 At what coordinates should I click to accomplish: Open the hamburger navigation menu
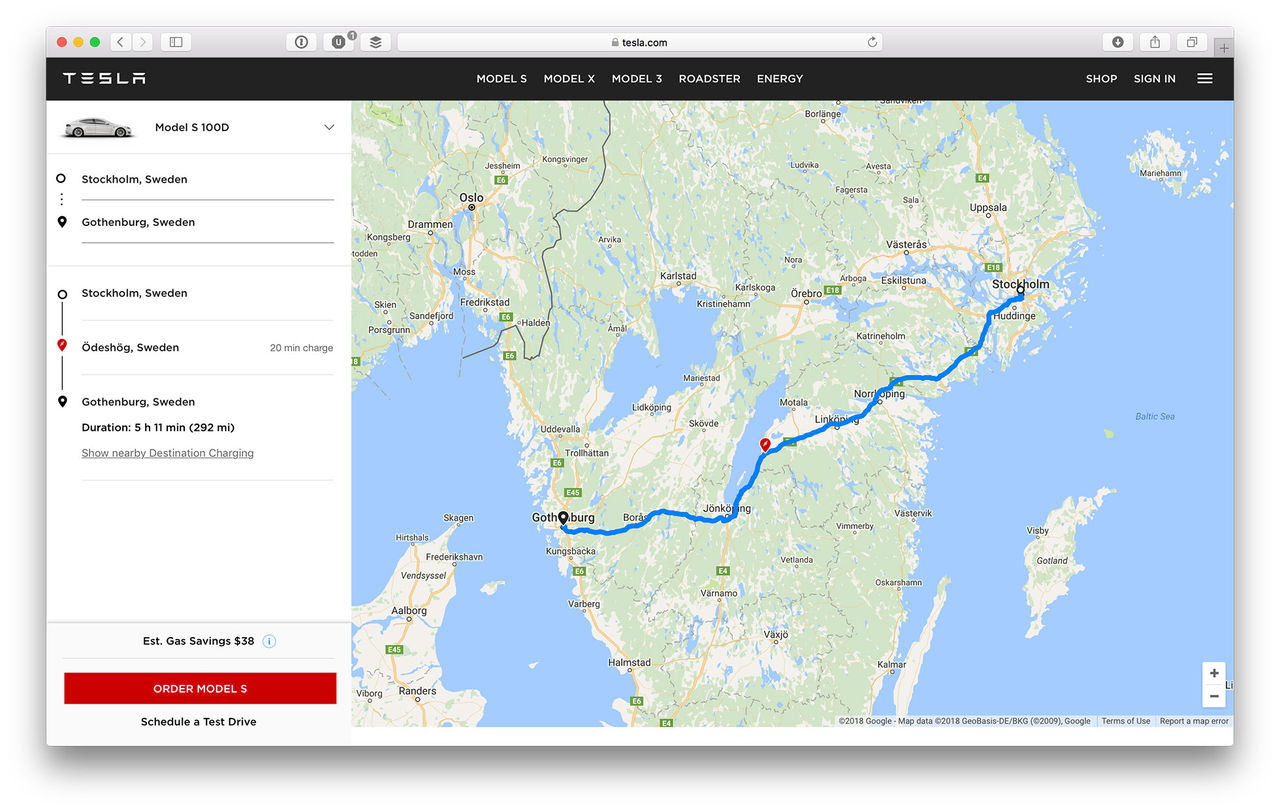[1204, 78]
